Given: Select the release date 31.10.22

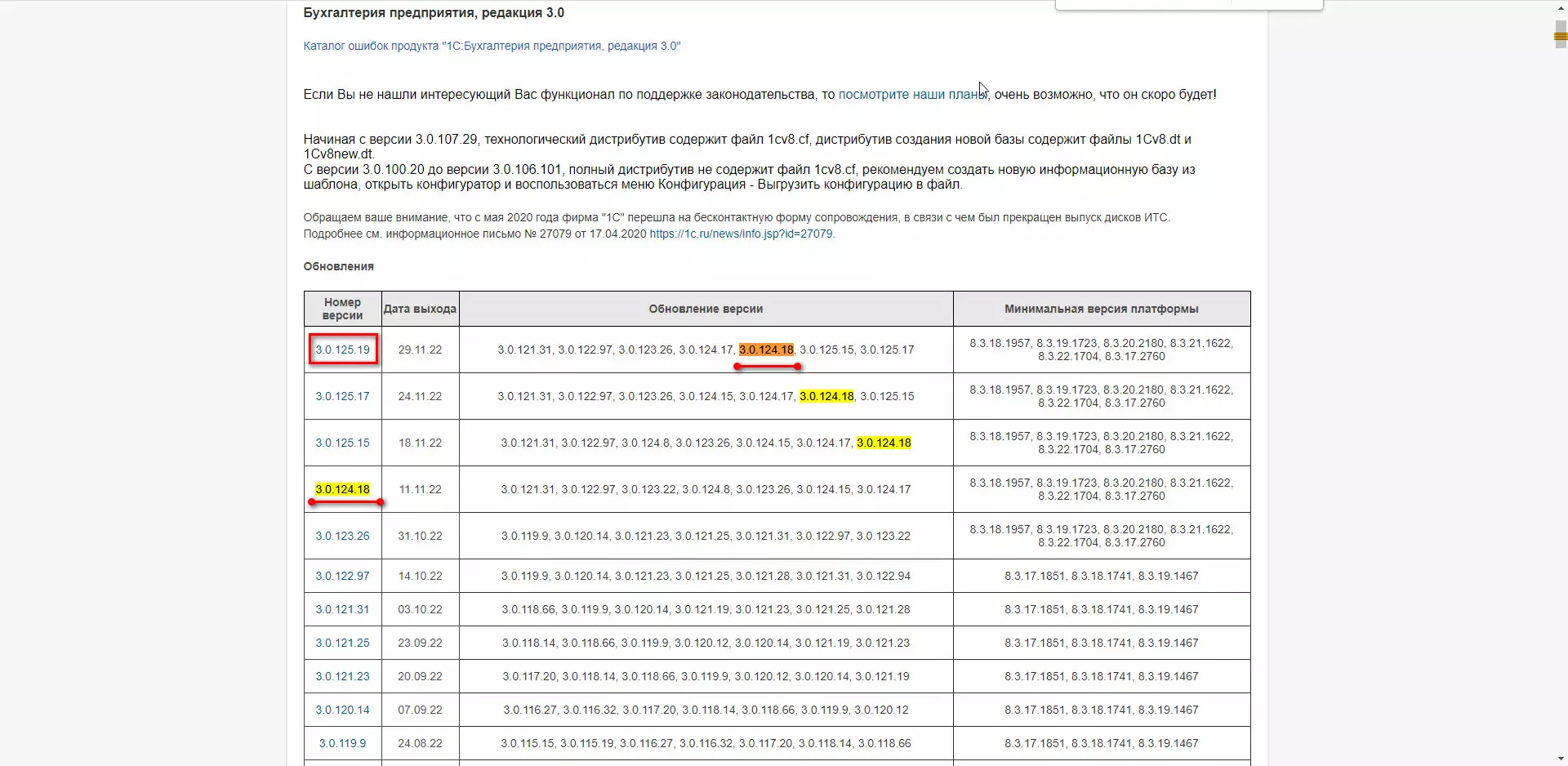Looking at the screenshot, I should tap(420, 536).
